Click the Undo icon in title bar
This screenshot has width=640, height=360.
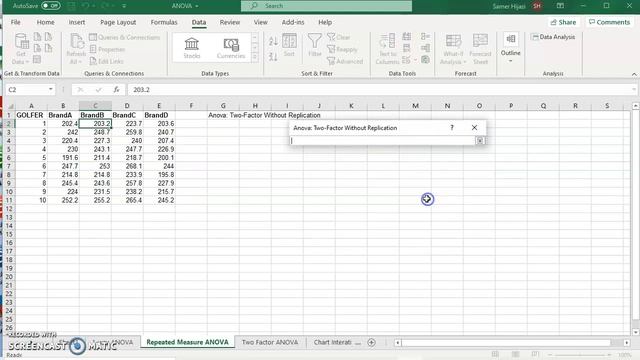[x=85, y=6]
